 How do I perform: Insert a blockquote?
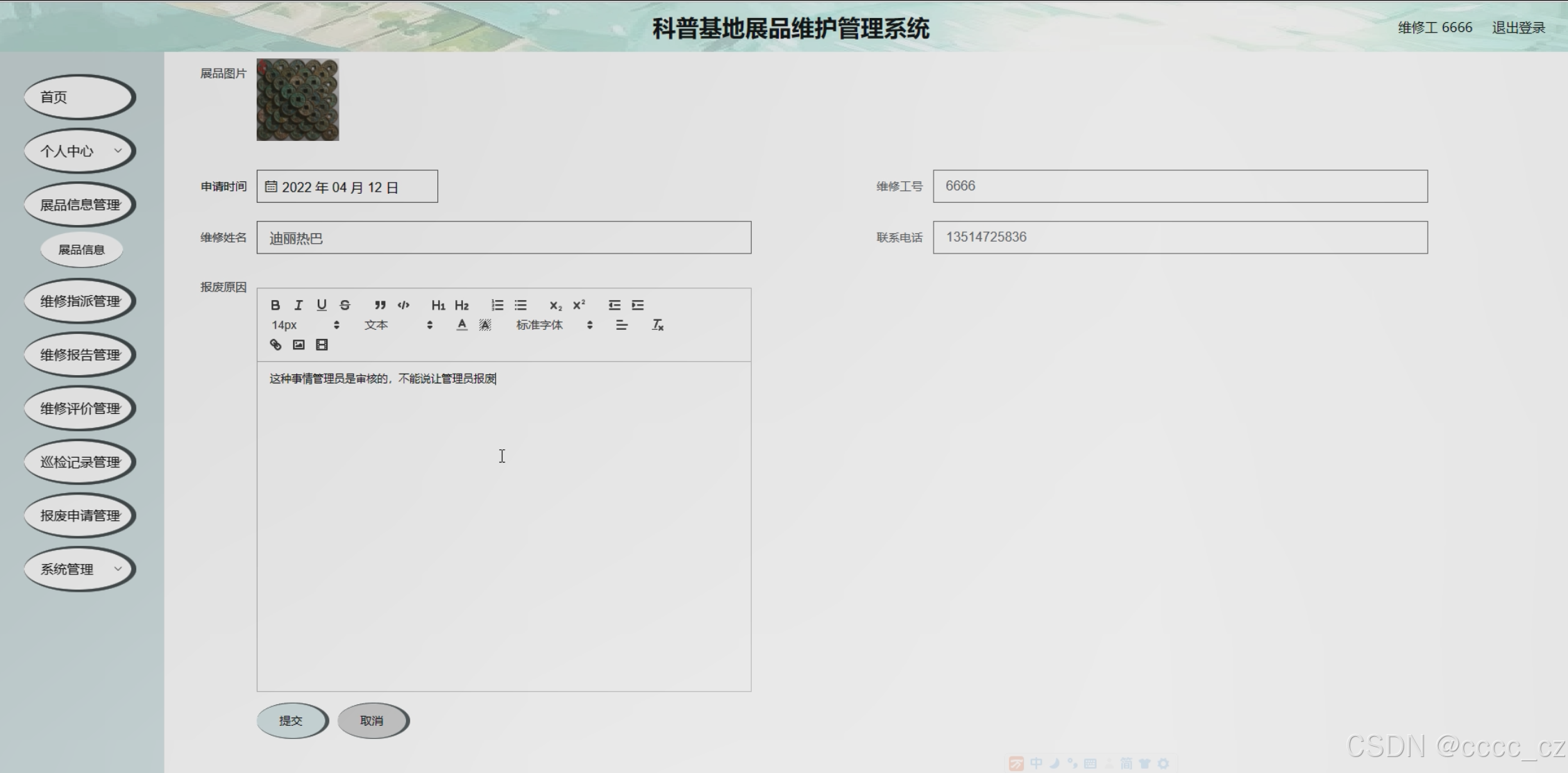pos(380,305)
